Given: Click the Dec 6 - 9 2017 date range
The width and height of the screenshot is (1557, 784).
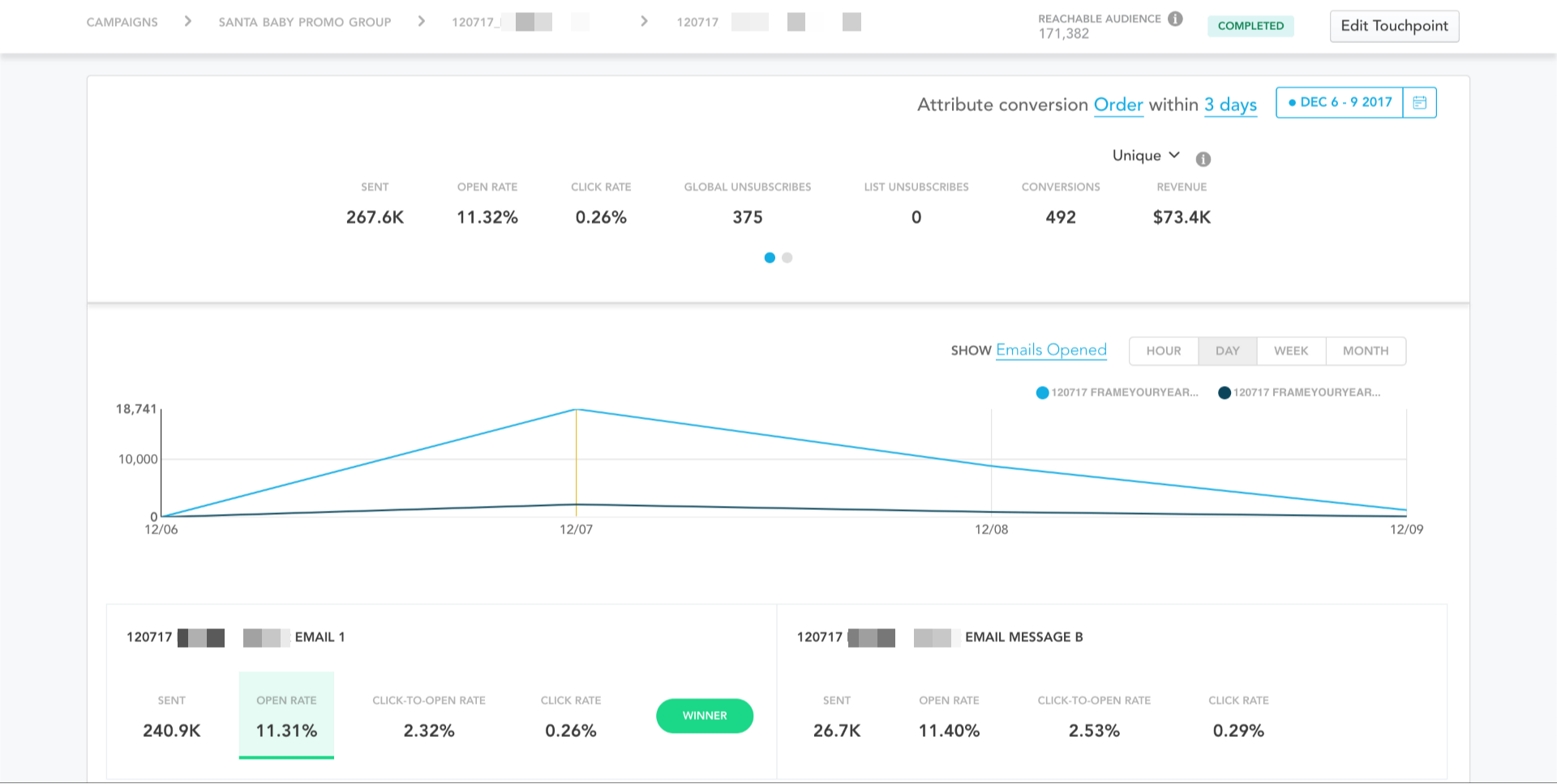Looking at the screenshot, I should (x=1340, y=102).
